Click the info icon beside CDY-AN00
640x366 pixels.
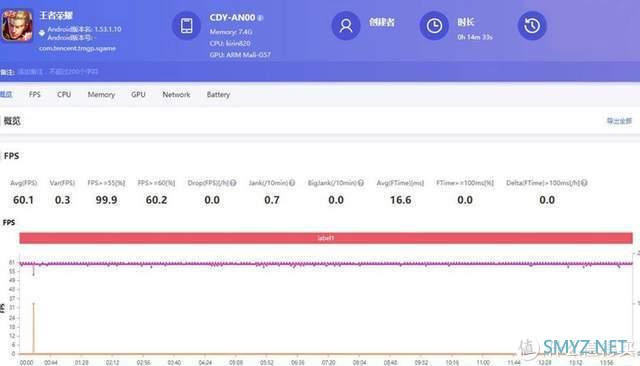point(260,18)
